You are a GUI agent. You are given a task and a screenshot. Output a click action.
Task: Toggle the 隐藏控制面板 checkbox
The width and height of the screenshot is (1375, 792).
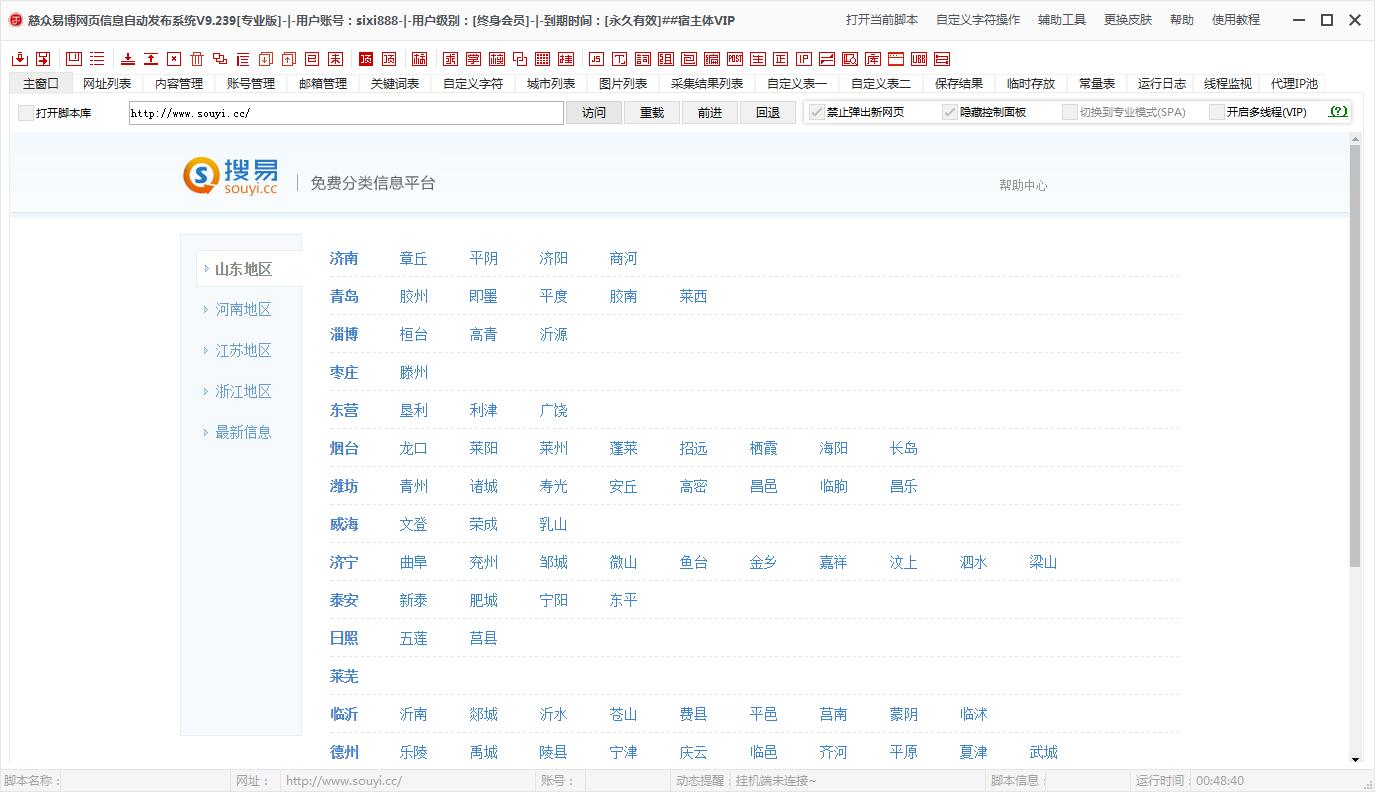[x=950, y=112]
